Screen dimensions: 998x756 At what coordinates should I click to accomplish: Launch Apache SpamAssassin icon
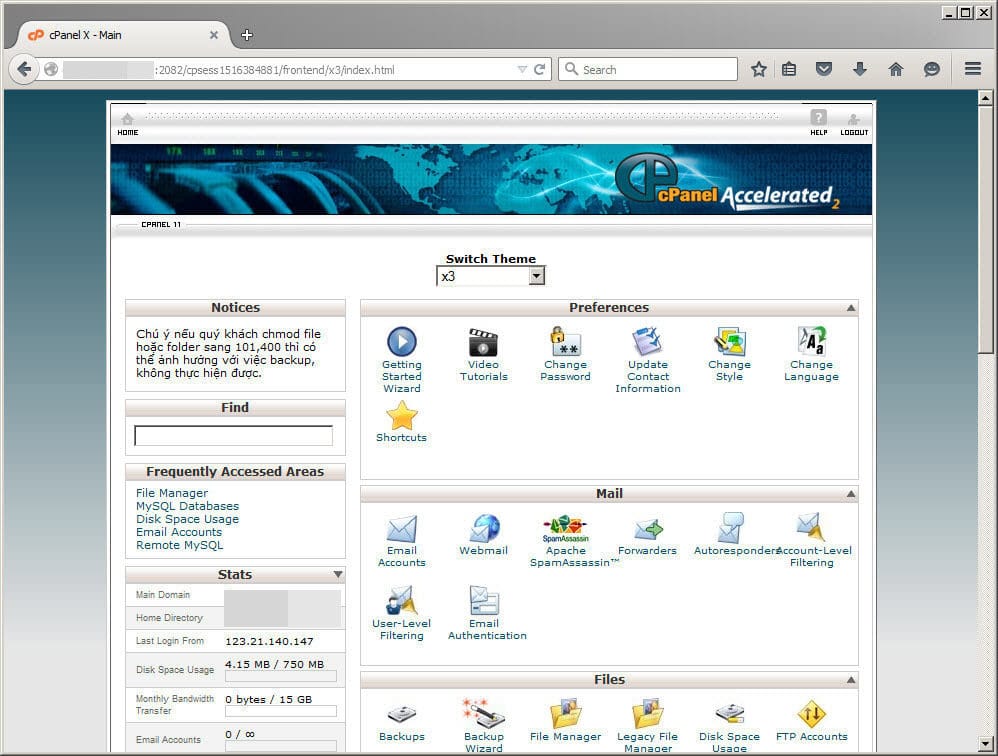pos(566,529)
